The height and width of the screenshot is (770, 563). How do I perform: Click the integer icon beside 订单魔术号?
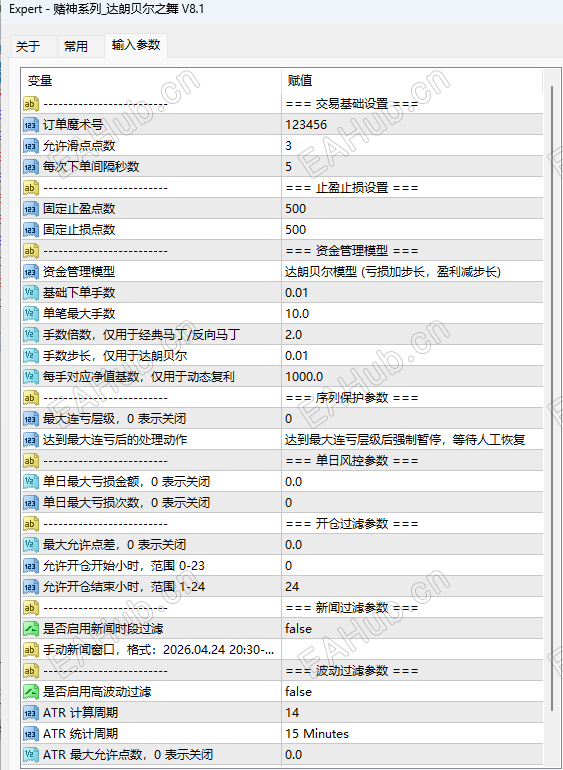(x=30, y=125)
